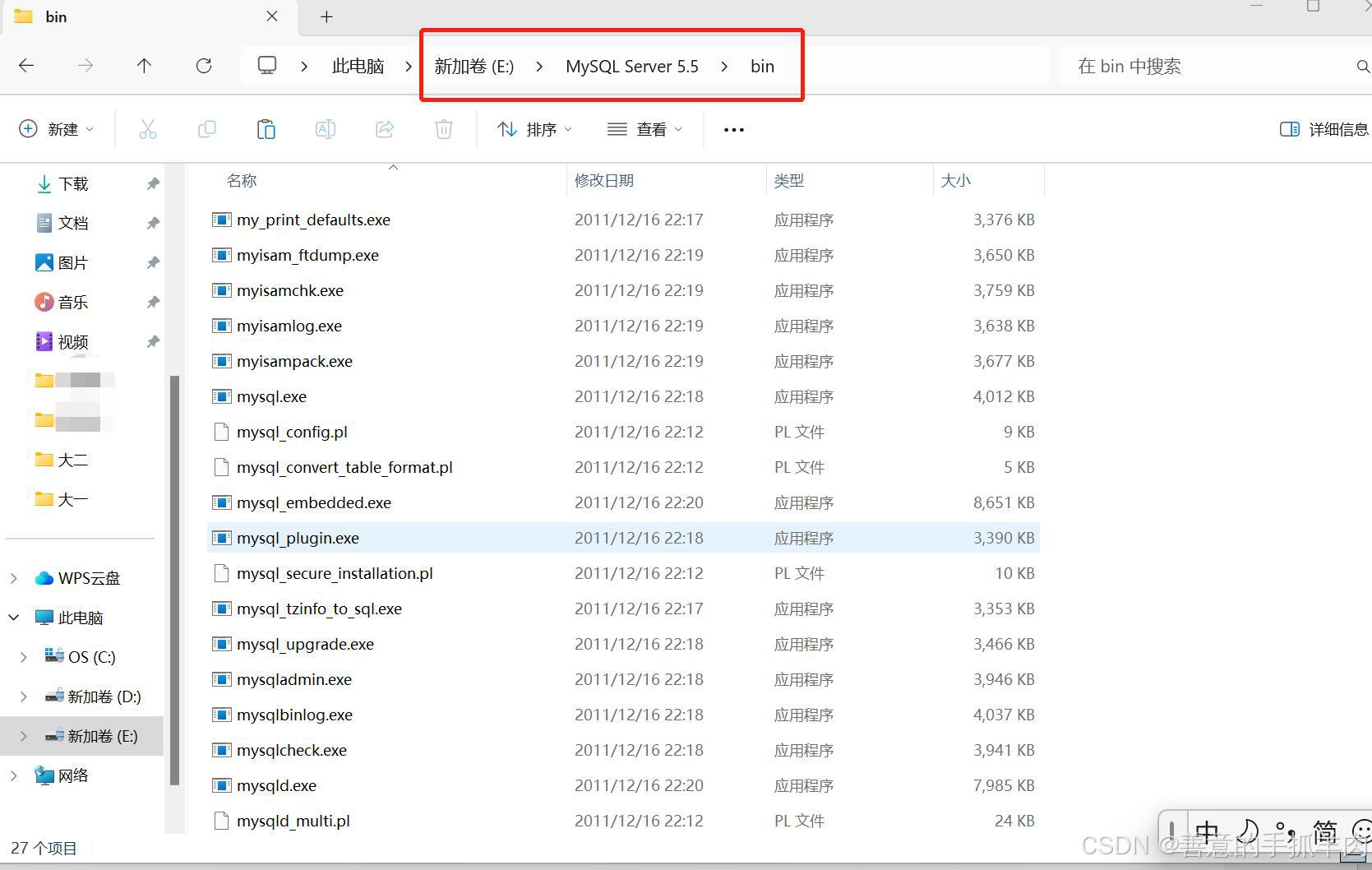Click 此电脑 breadcrumb in address bar
This screenshot has height=870, width=1372.
click(358, 67)
